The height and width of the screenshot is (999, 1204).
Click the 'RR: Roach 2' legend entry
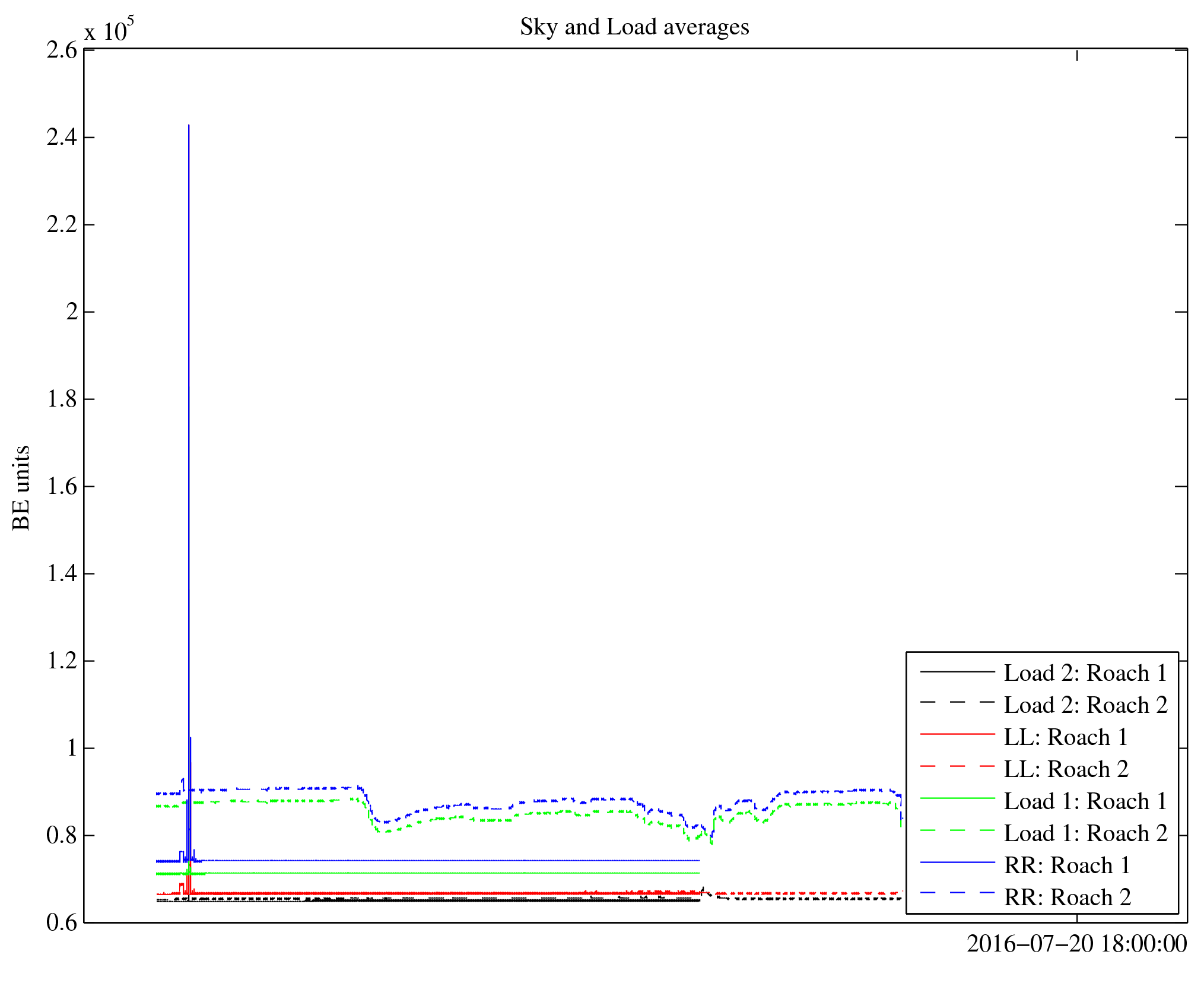1068,897
